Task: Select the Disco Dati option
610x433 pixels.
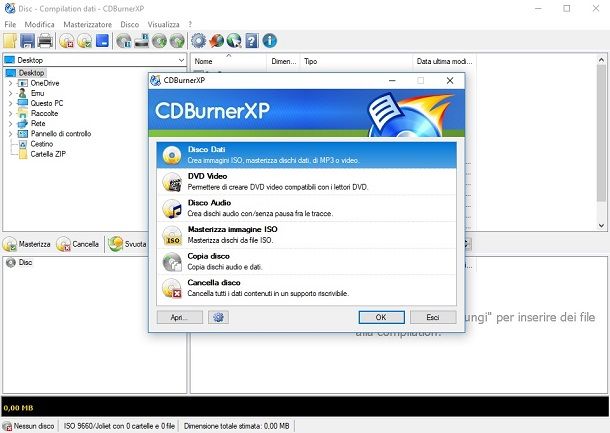Action: (x=306, y=155)
